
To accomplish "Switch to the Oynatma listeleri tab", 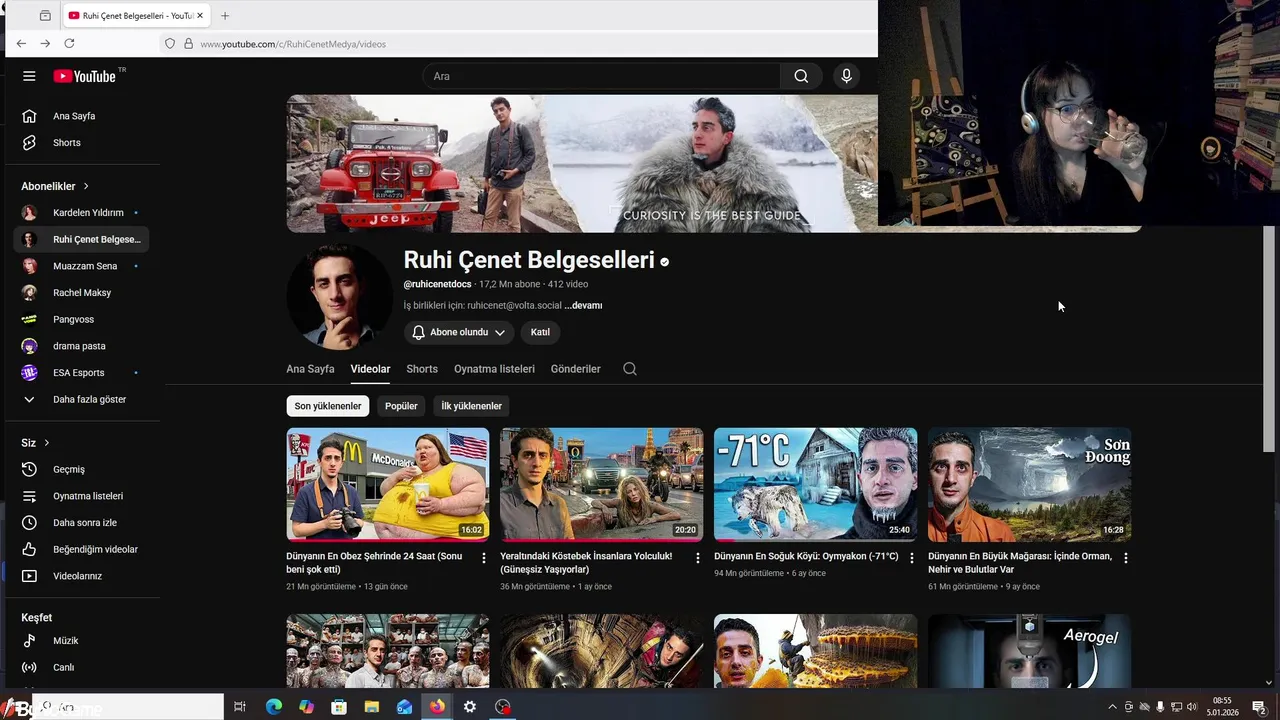I will click(x=494, y=369).
